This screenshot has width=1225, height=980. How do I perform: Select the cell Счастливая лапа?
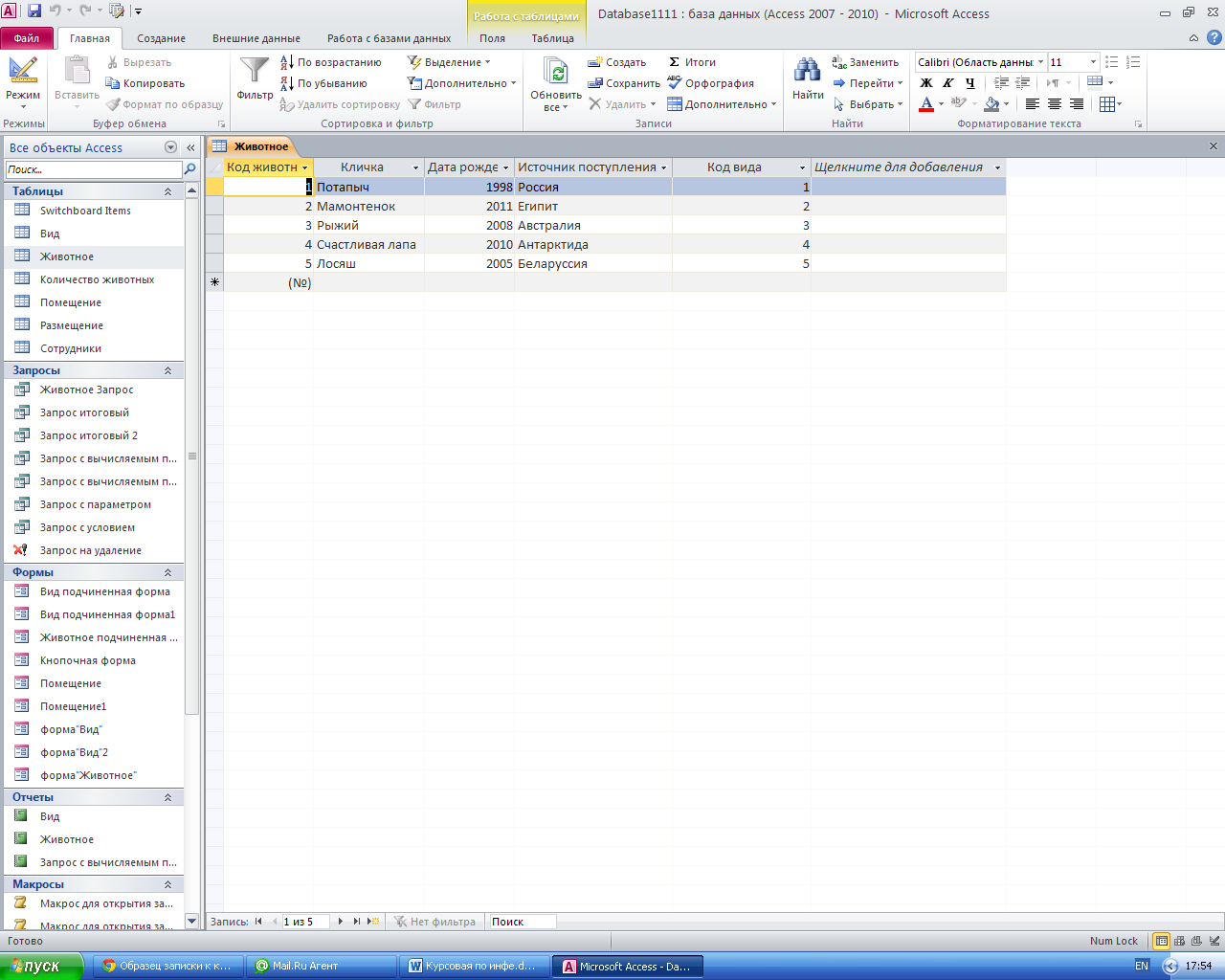[x=368, y=244]
